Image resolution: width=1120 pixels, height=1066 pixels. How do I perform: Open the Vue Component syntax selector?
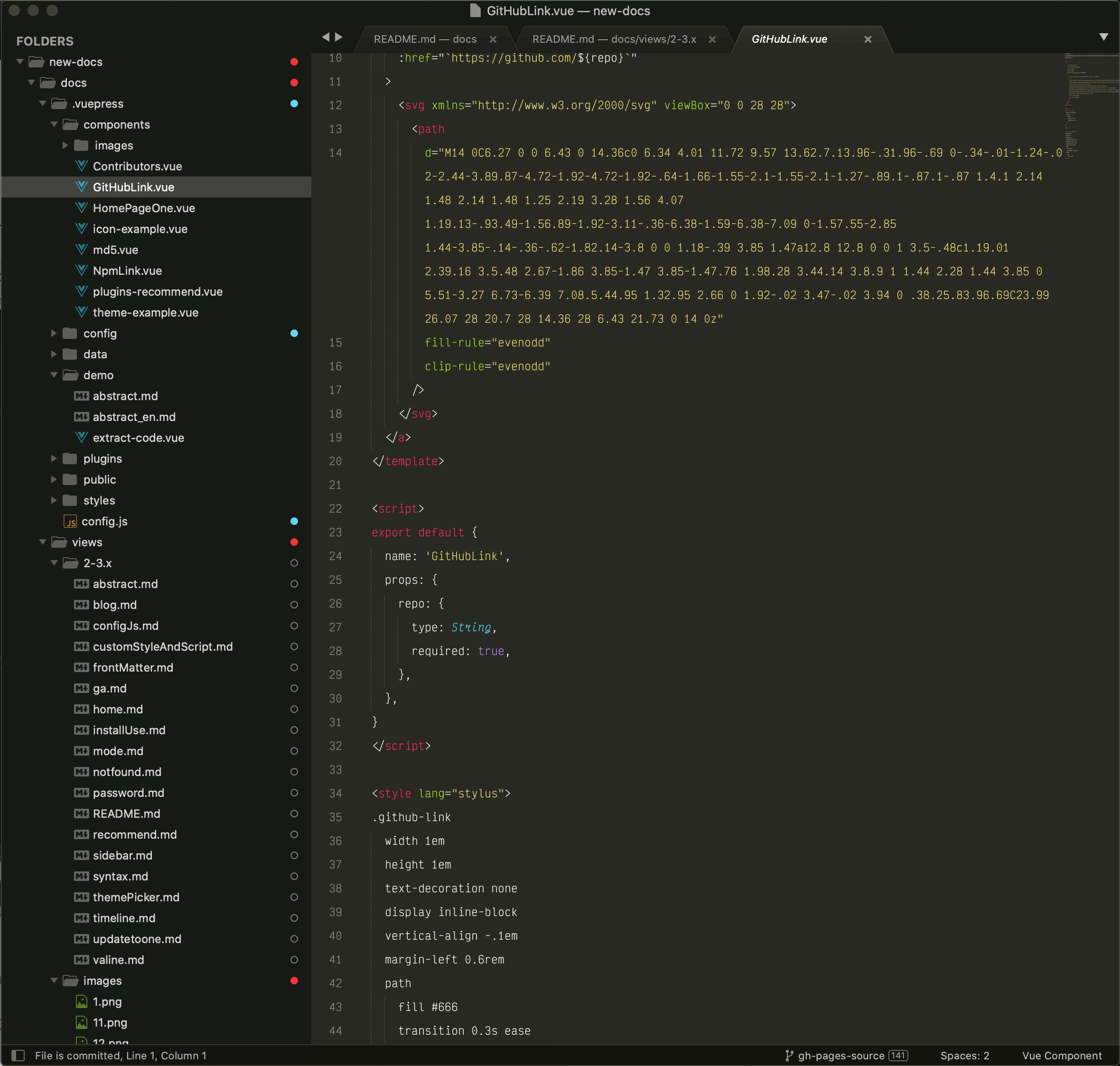pyautogui.click(x=1063, y=1055)
